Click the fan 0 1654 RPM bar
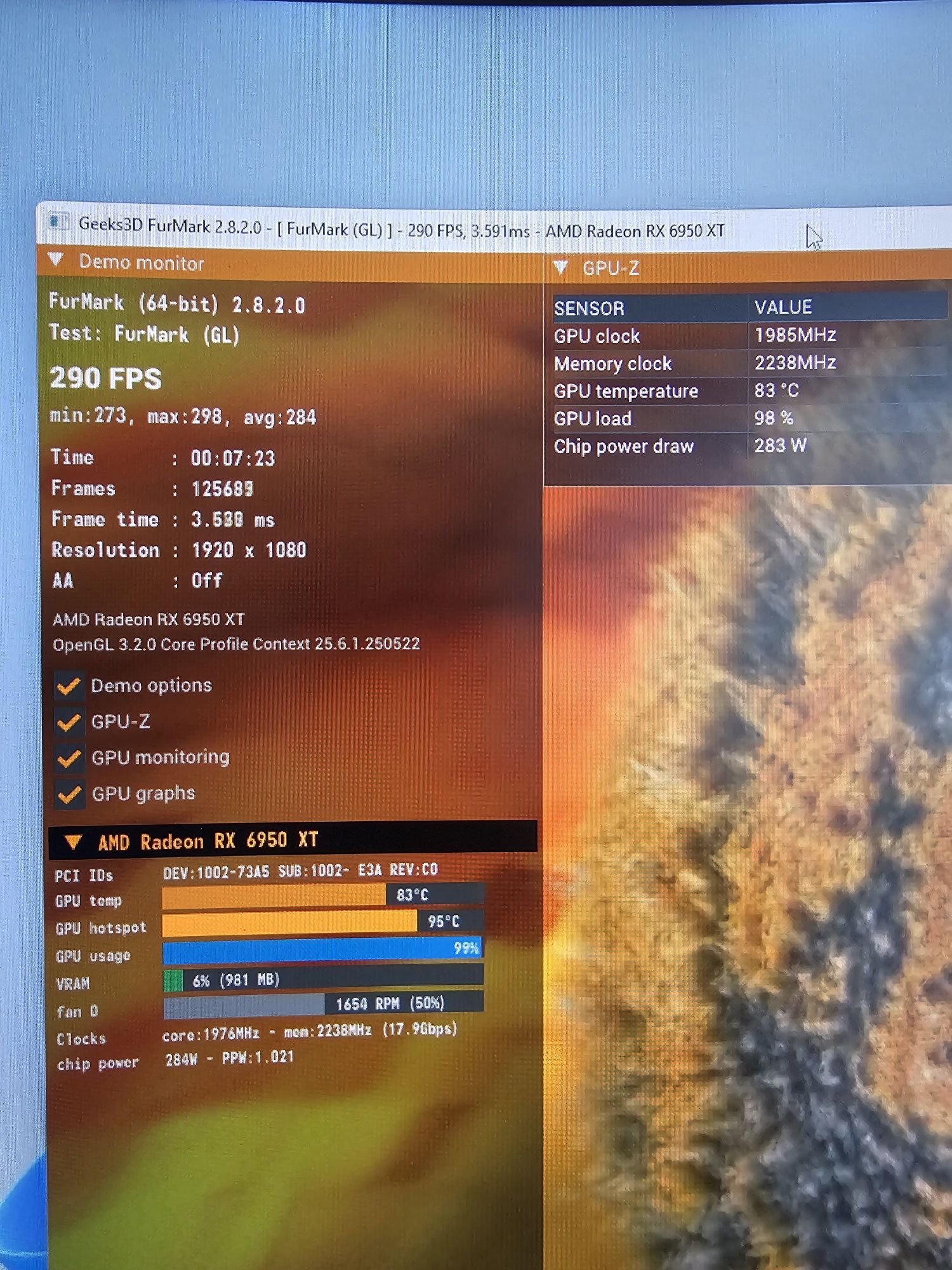 point(324,1005)
